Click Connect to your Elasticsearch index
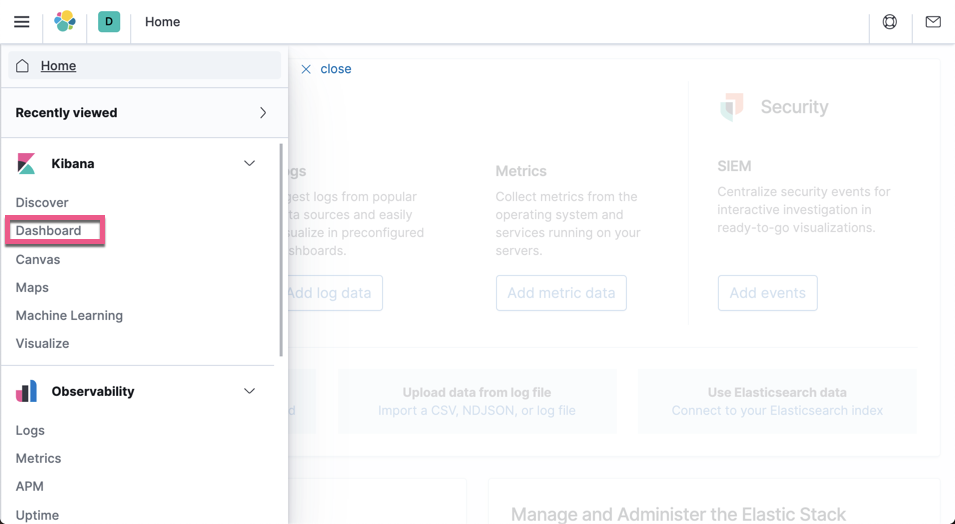The height and width of the screenshot is (524, 955). (x=777, y=411)
